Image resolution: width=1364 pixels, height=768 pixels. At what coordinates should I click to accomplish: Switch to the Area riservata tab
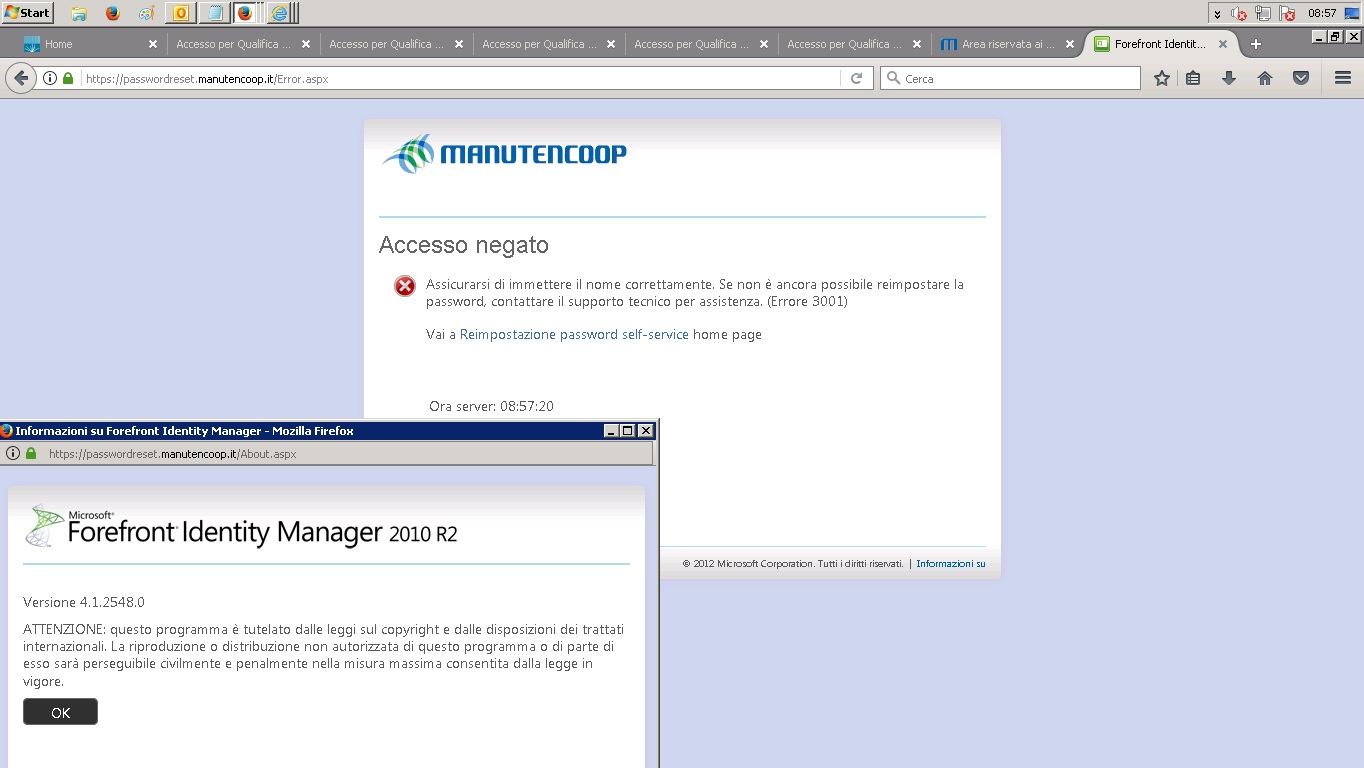[x=1003, y=43]
